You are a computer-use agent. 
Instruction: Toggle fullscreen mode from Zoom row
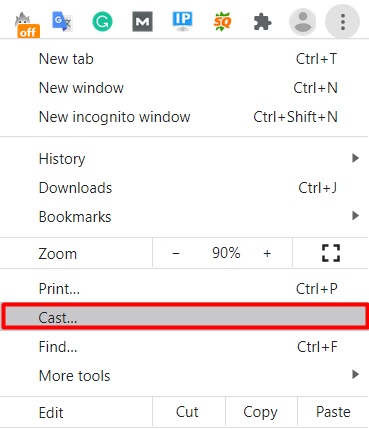point(331,253)
